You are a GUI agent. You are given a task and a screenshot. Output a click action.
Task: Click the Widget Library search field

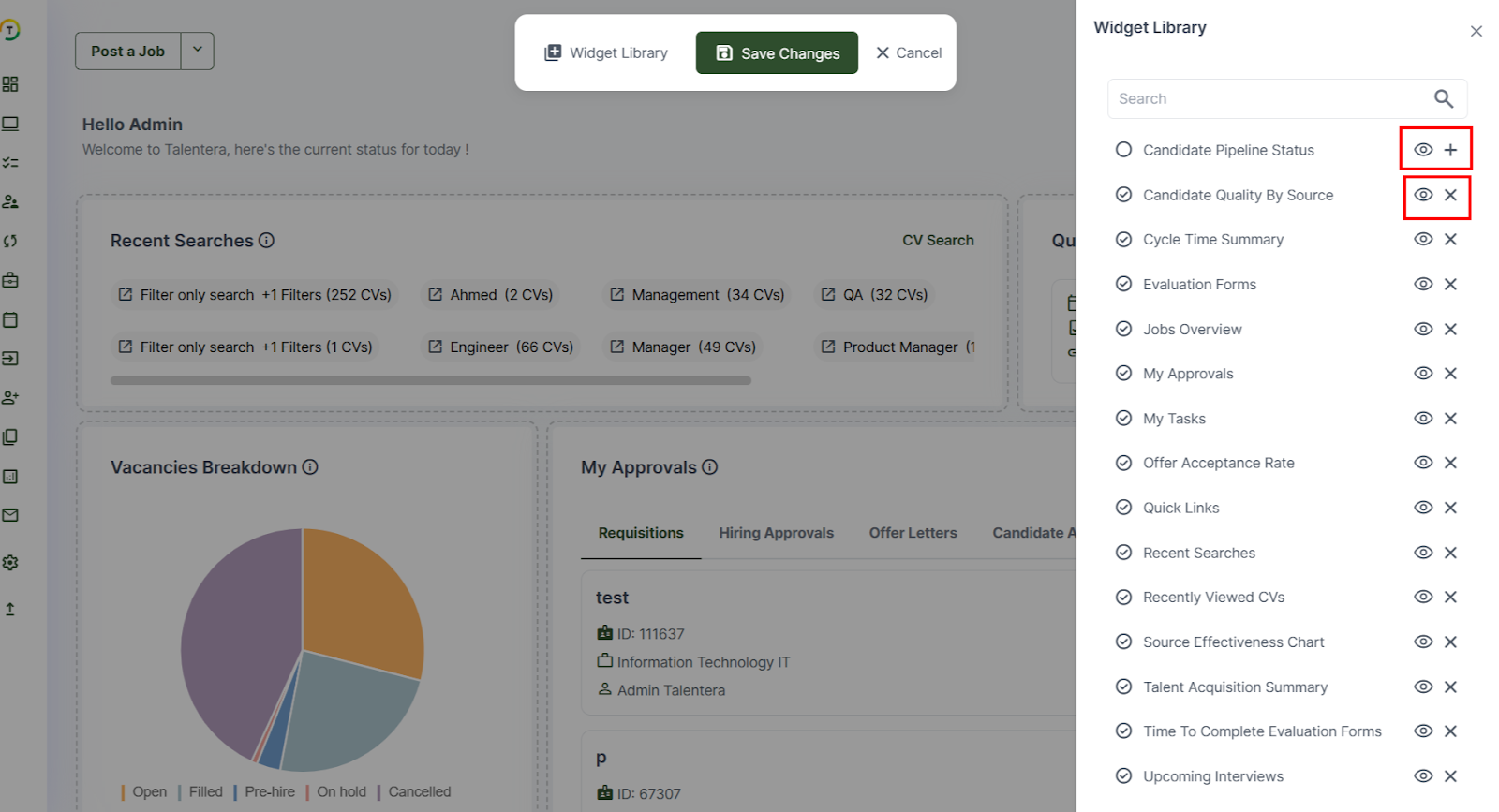point(1265,98)
